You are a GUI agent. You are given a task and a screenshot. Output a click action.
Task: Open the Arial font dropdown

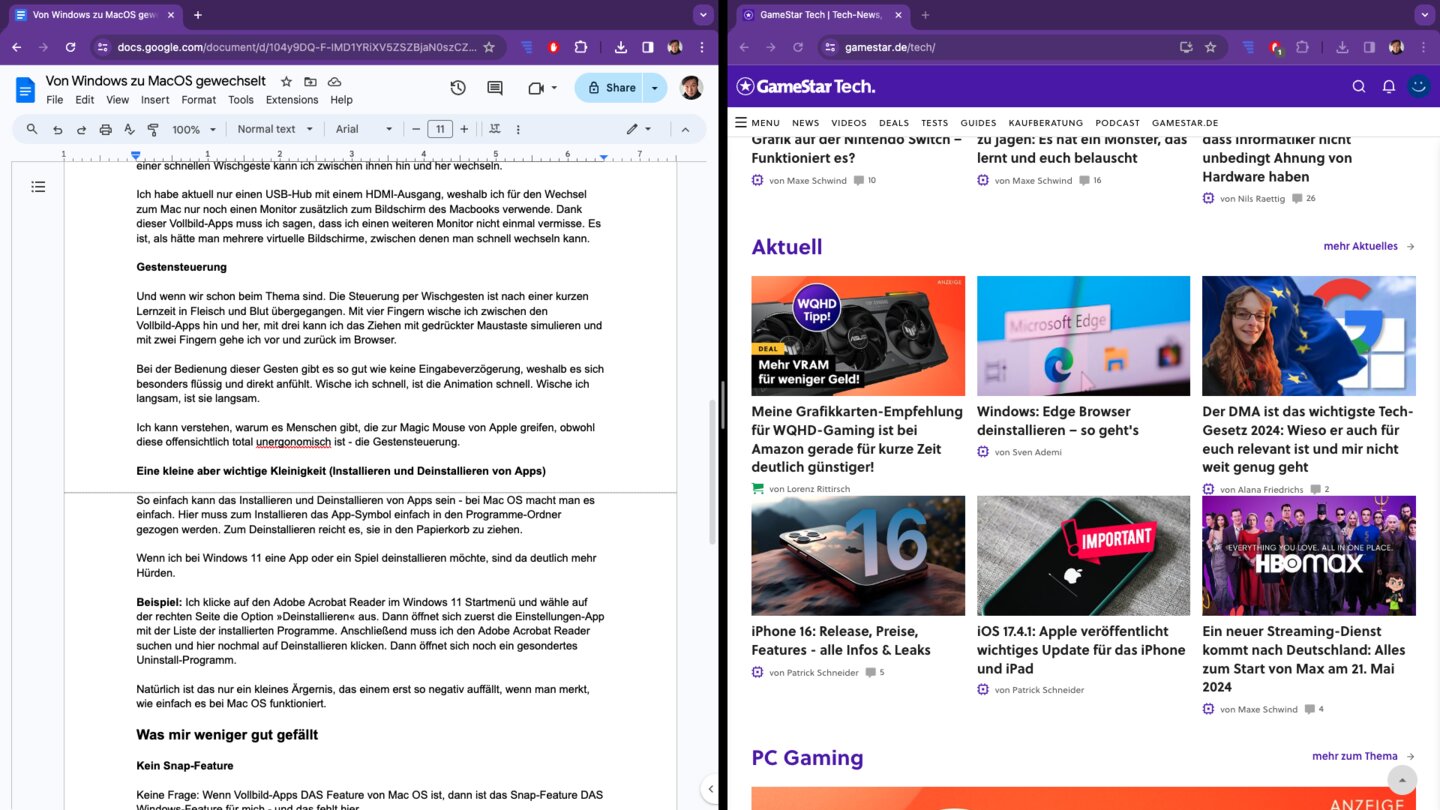coord(364,129)
